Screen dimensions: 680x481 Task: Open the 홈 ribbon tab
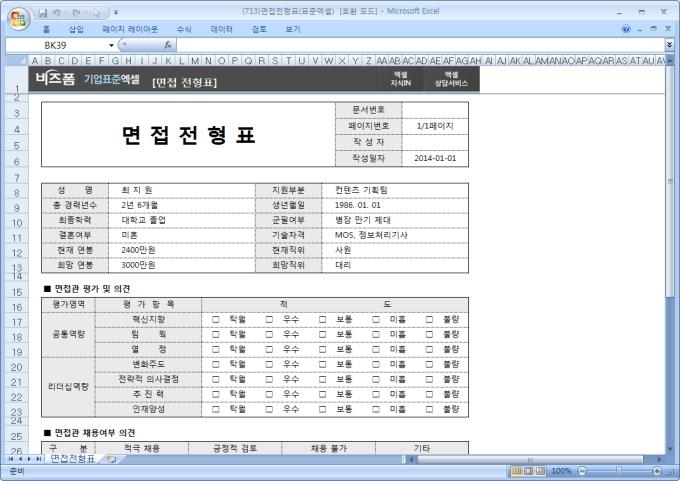(46, 29)
